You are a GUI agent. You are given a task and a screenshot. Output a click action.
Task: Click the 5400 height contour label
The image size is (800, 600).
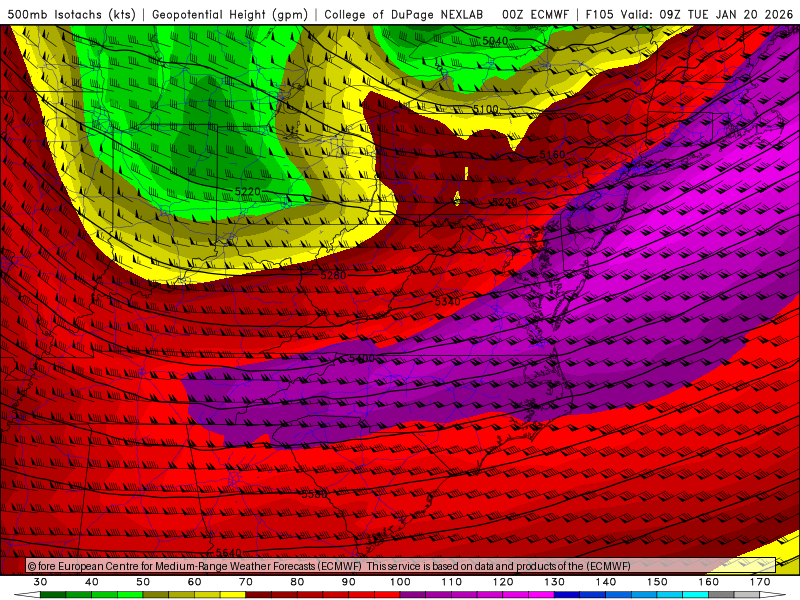[x=362, y=359]
